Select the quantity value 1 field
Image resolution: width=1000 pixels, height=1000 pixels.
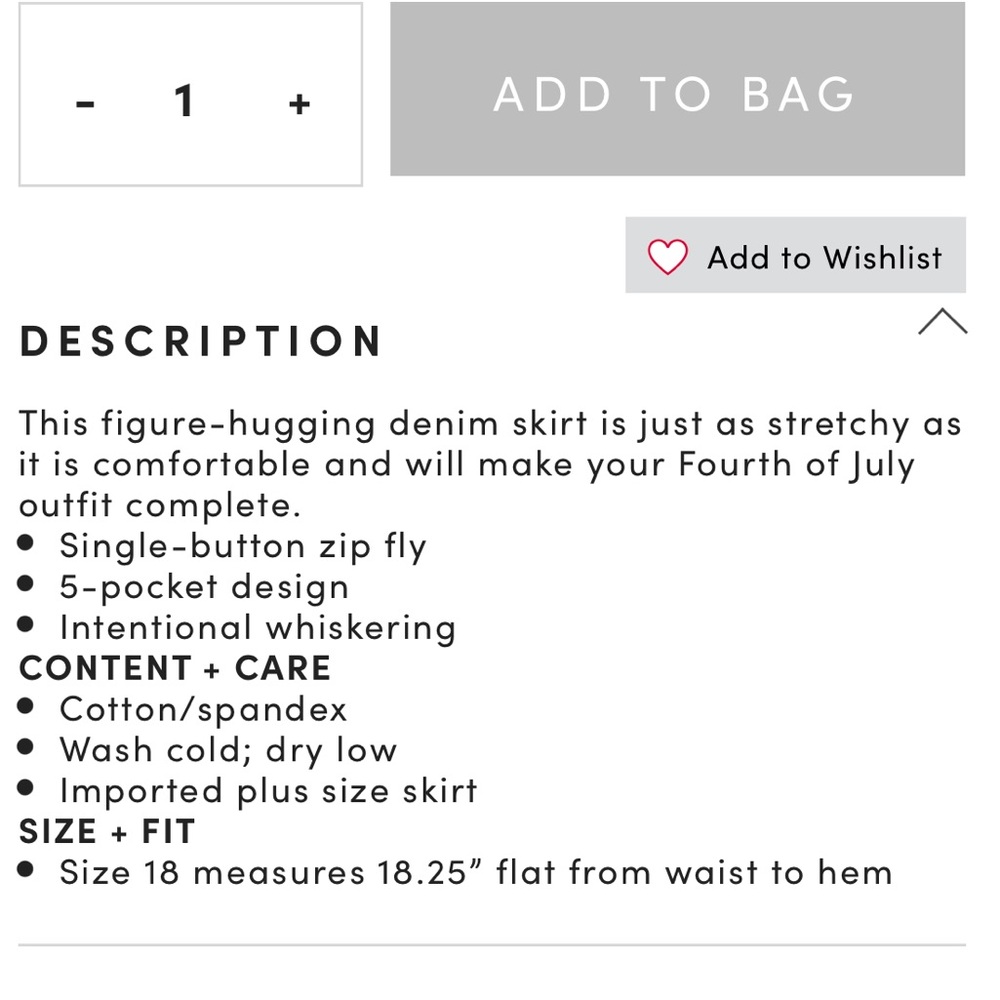coord(184,101)
